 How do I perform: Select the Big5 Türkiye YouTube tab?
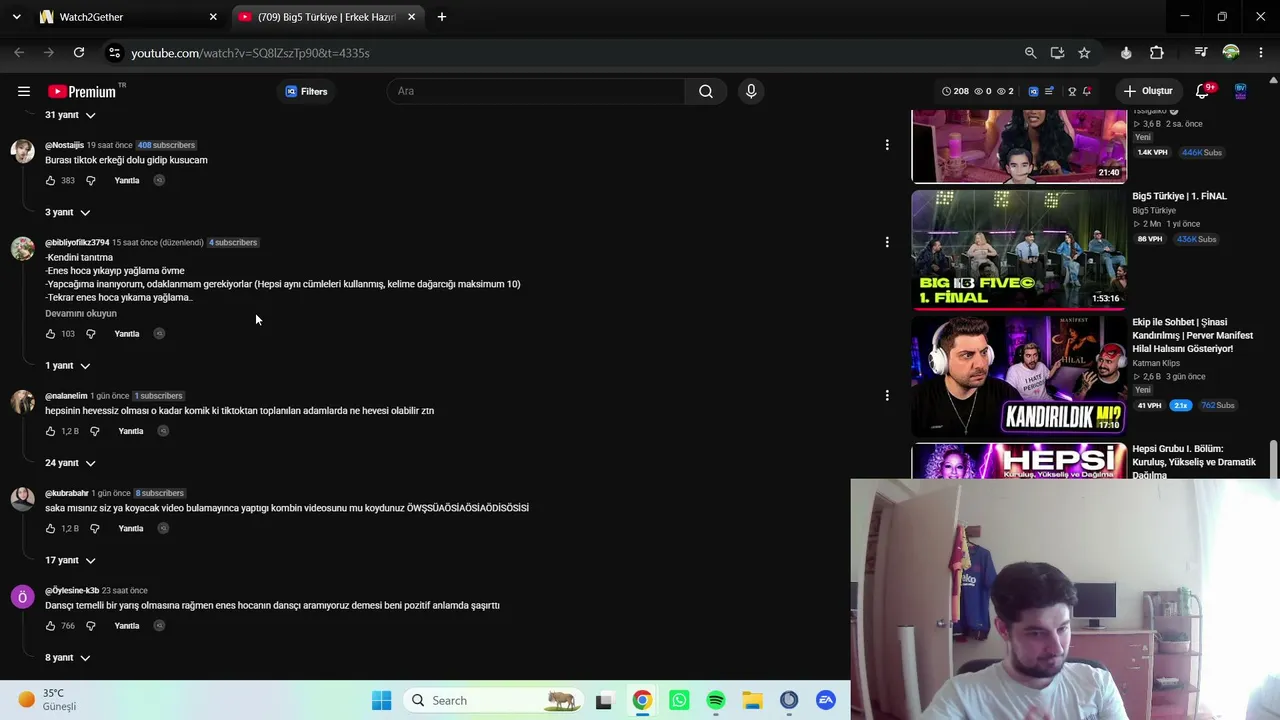click(x=327, y=17)
